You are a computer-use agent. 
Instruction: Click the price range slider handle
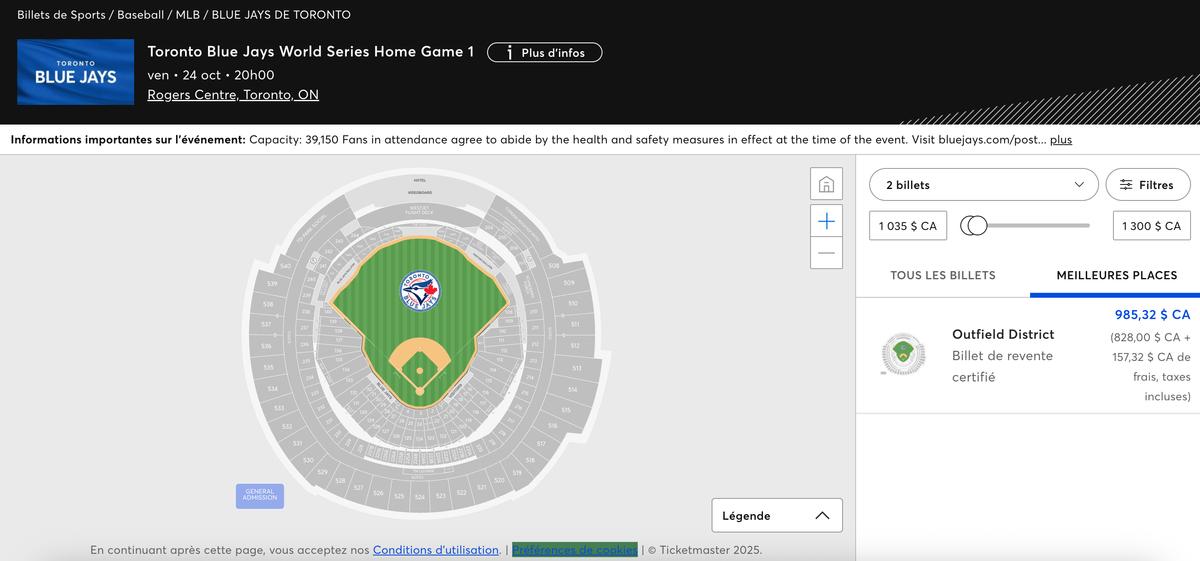pos(974,226)
